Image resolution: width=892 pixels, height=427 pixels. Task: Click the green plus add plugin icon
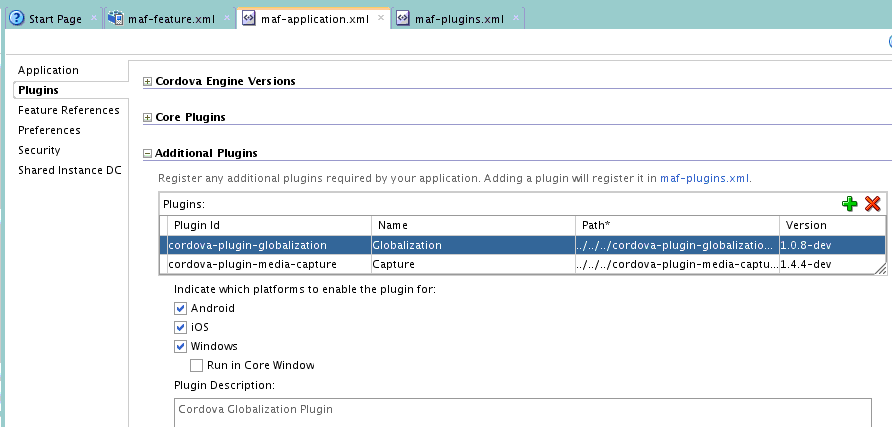(x=849, y=204)
